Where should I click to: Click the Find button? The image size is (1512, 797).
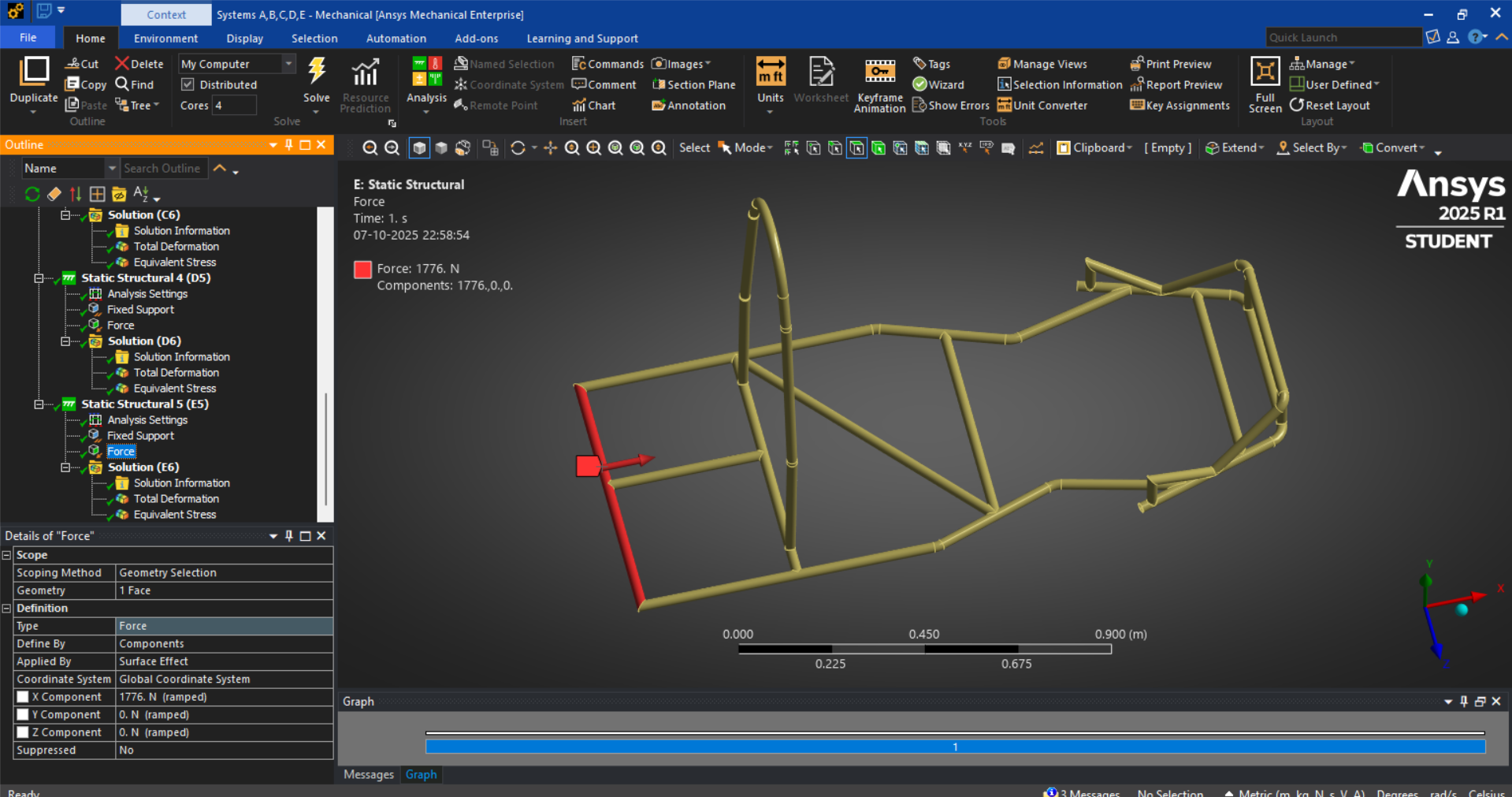coord(134,84)
